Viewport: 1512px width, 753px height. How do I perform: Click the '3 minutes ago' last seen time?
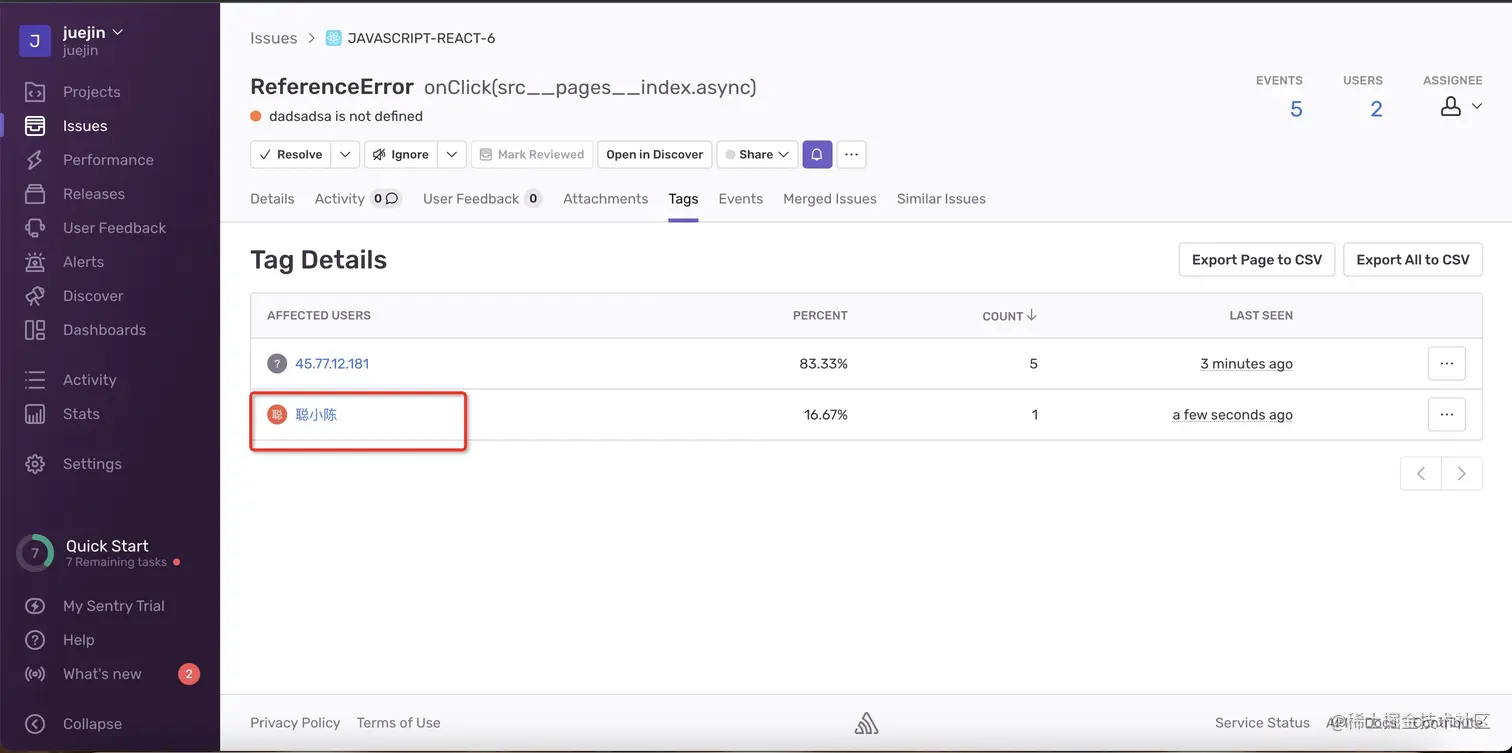1246,364
